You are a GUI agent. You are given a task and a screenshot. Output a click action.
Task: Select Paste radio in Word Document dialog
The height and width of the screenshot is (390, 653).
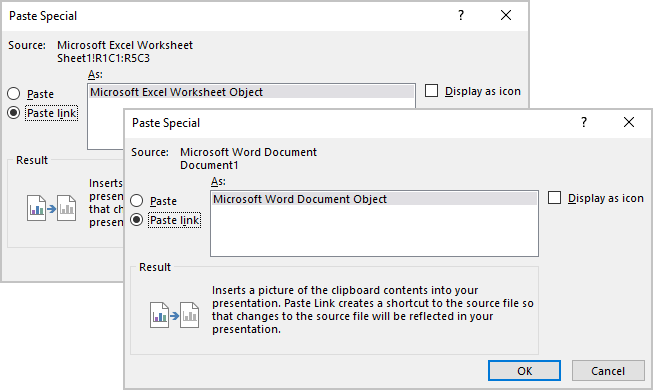(x=137, y=201)
